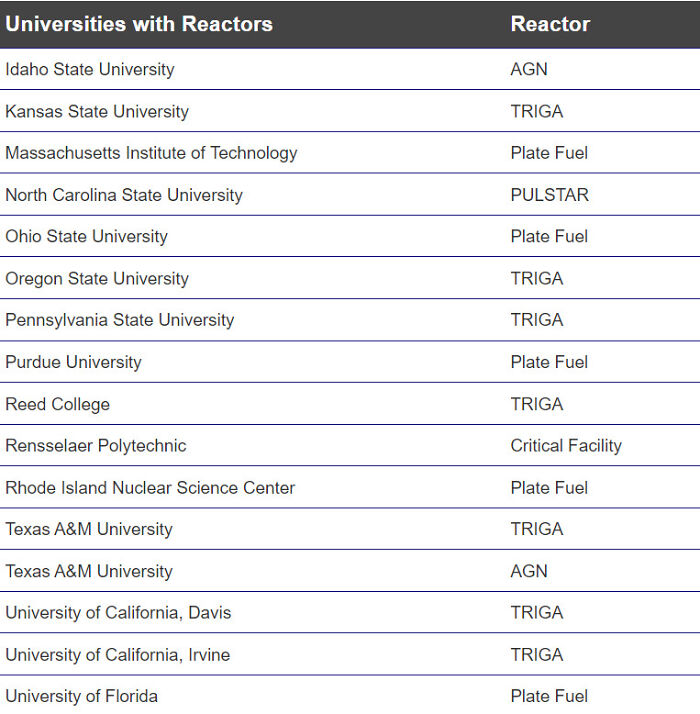
Task: Select AGN reactor cell for Idaho State
Action: (x=529, y=69)
